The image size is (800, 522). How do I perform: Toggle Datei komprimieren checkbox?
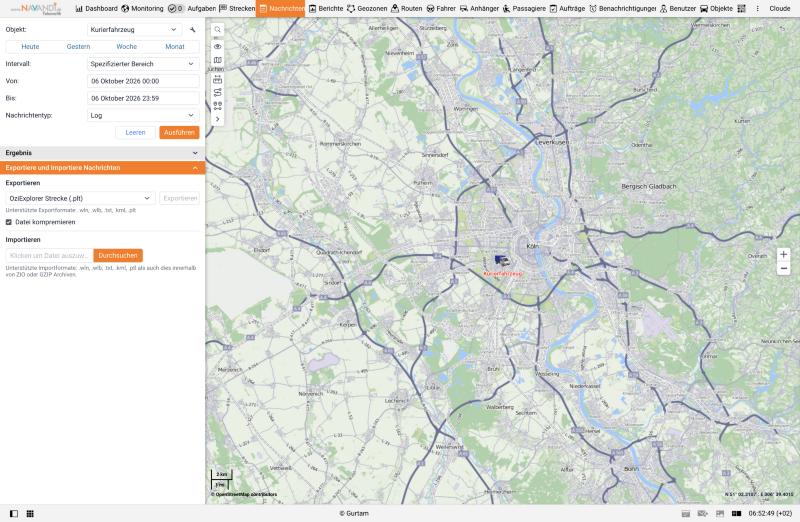(x=9, y=222)
